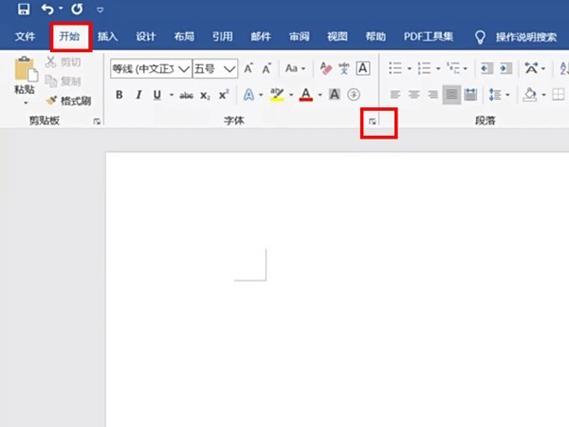Click the Numbering list icon
This screenshot has height=427, width=569.
[424, 68]
